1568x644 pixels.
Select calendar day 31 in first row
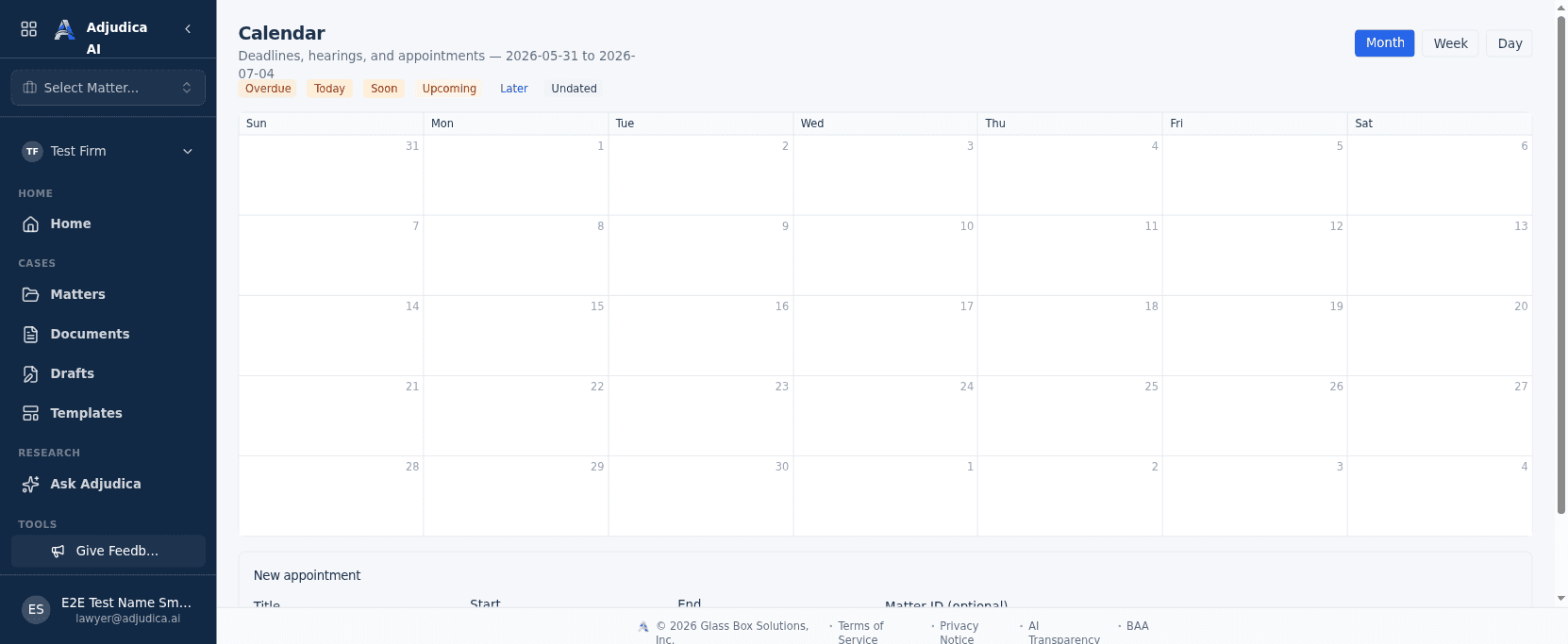coord(331,175)
